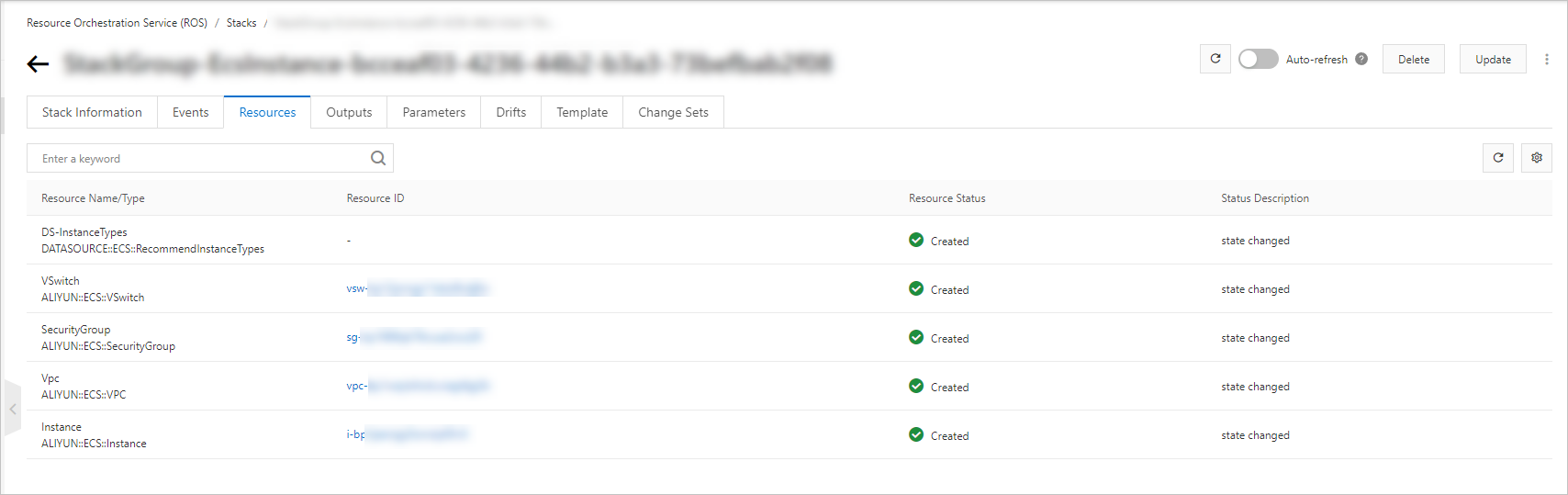Viewport: 1568px width, 495px height.
Task: Open the Instance resource ID link
Action: tap(407, 433)
